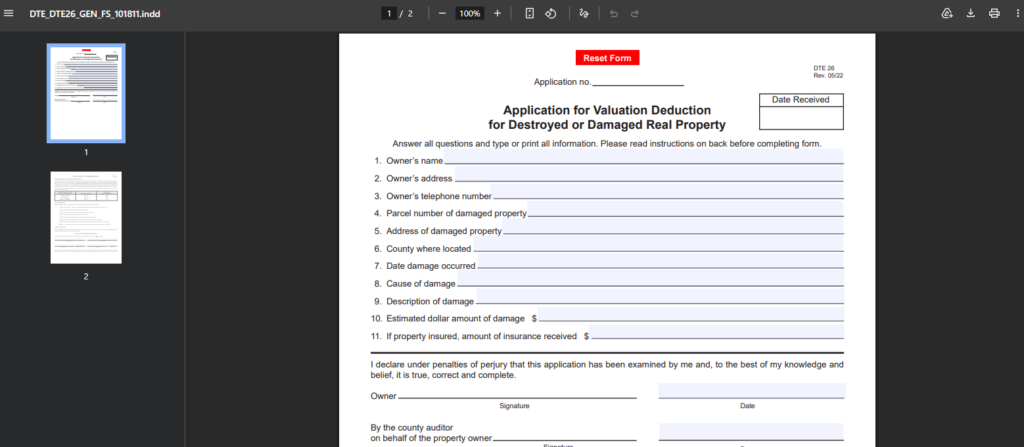Screen dimensions: 1024x447
Task: Click the Estimated dollar amount field
Action: [691, 316]
